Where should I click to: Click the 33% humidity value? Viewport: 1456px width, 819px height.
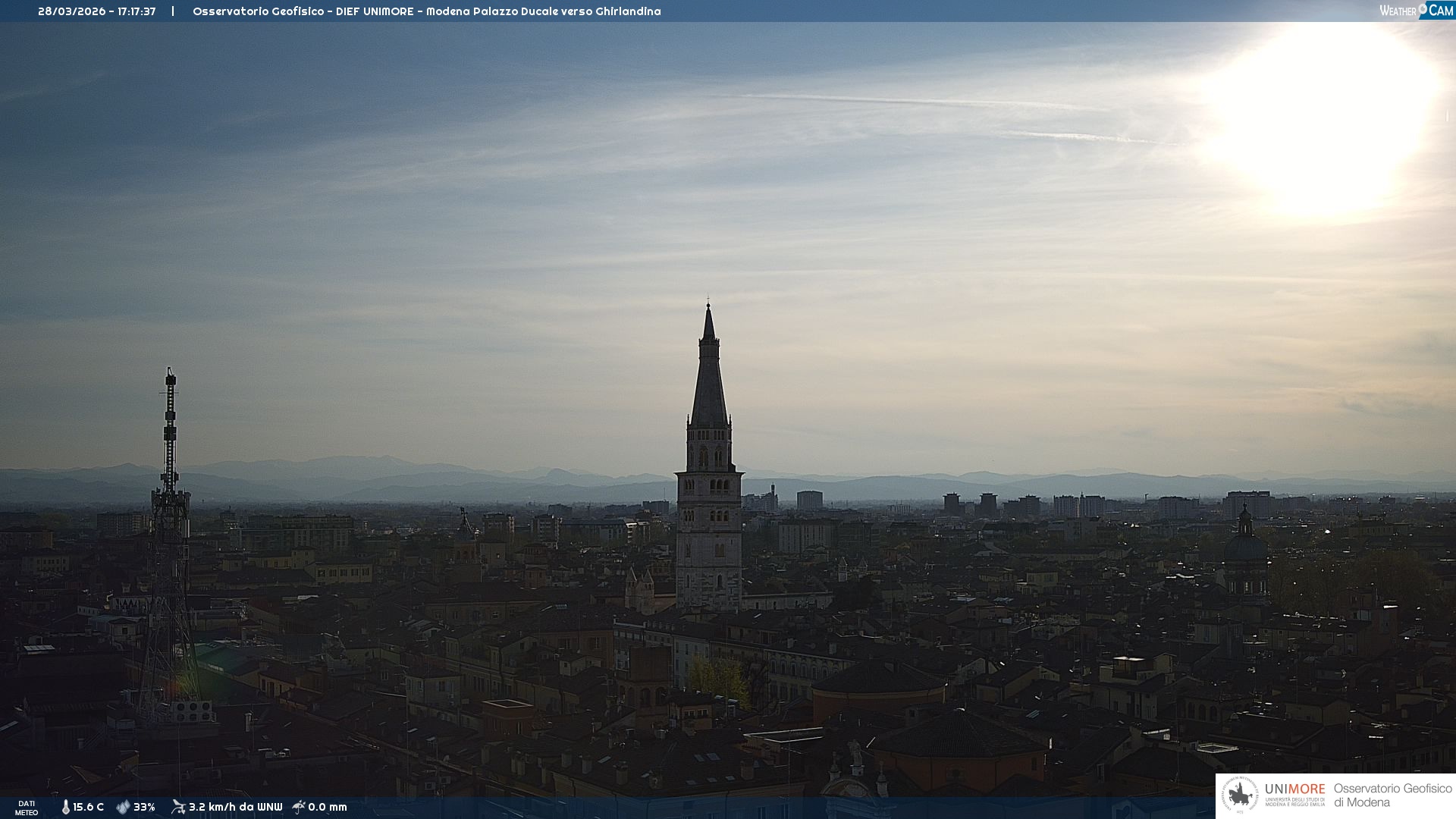(144, 807)
